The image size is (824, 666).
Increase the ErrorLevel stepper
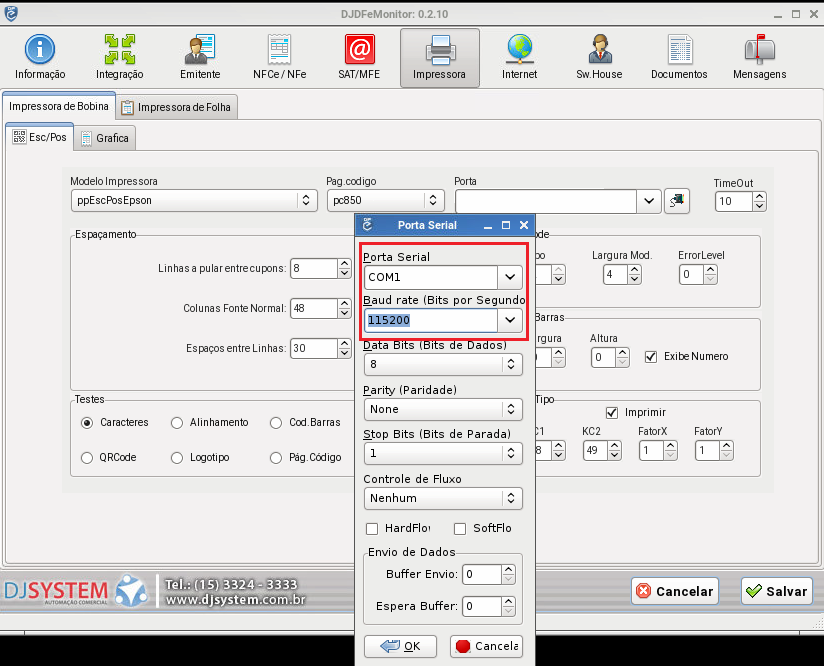coord(710,270)
